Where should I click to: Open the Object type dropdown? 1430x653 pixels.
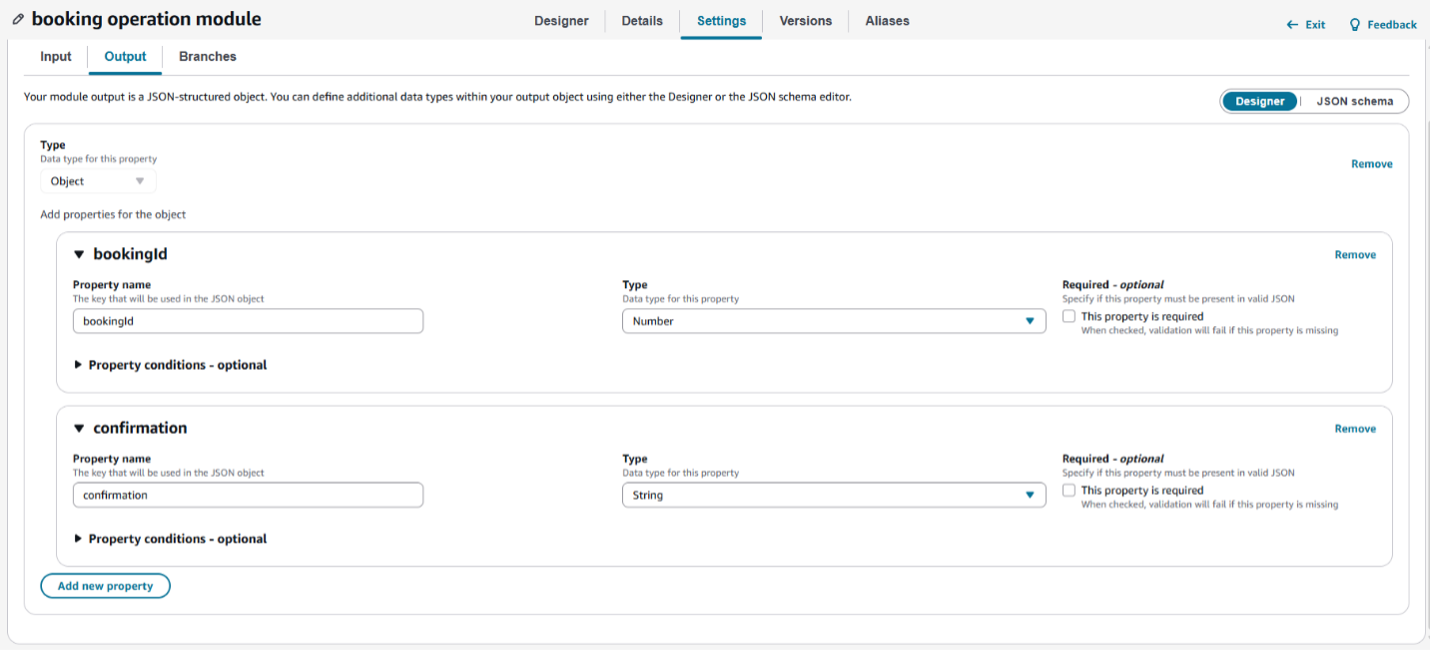coord(98,181)
